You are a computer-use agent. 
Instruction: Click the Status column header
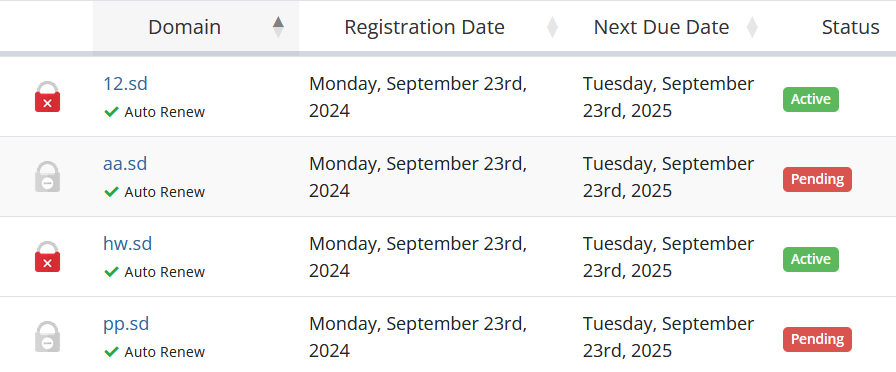(850, 27)
